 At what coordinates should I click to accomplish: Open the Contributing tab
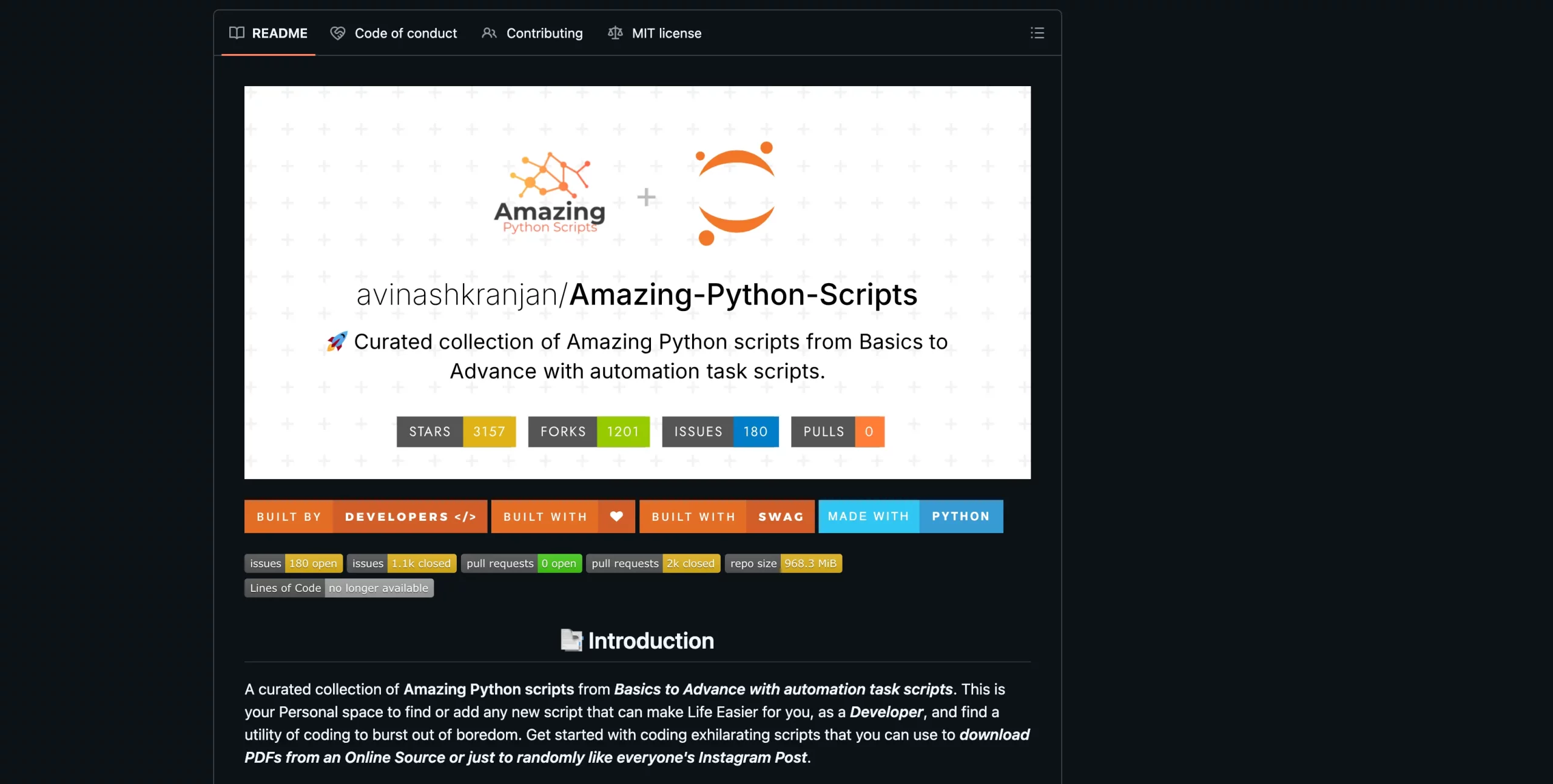click(x=532, y=33)
